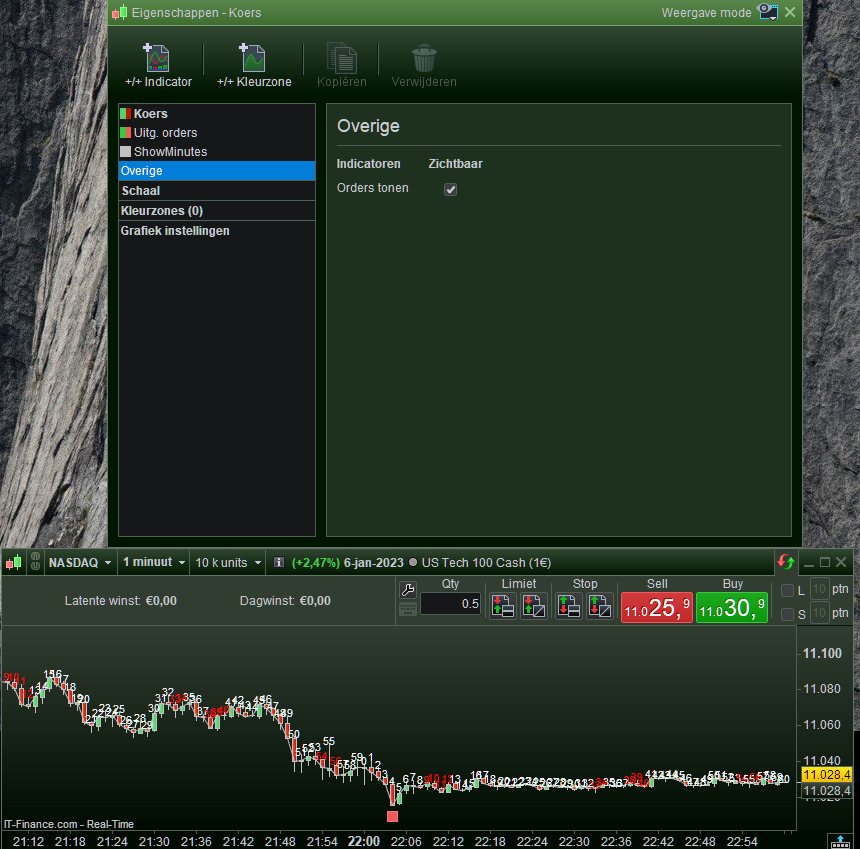Close the Eigenschappen - Koers dialog
The image size is (860, 849).
pos(790,12)
